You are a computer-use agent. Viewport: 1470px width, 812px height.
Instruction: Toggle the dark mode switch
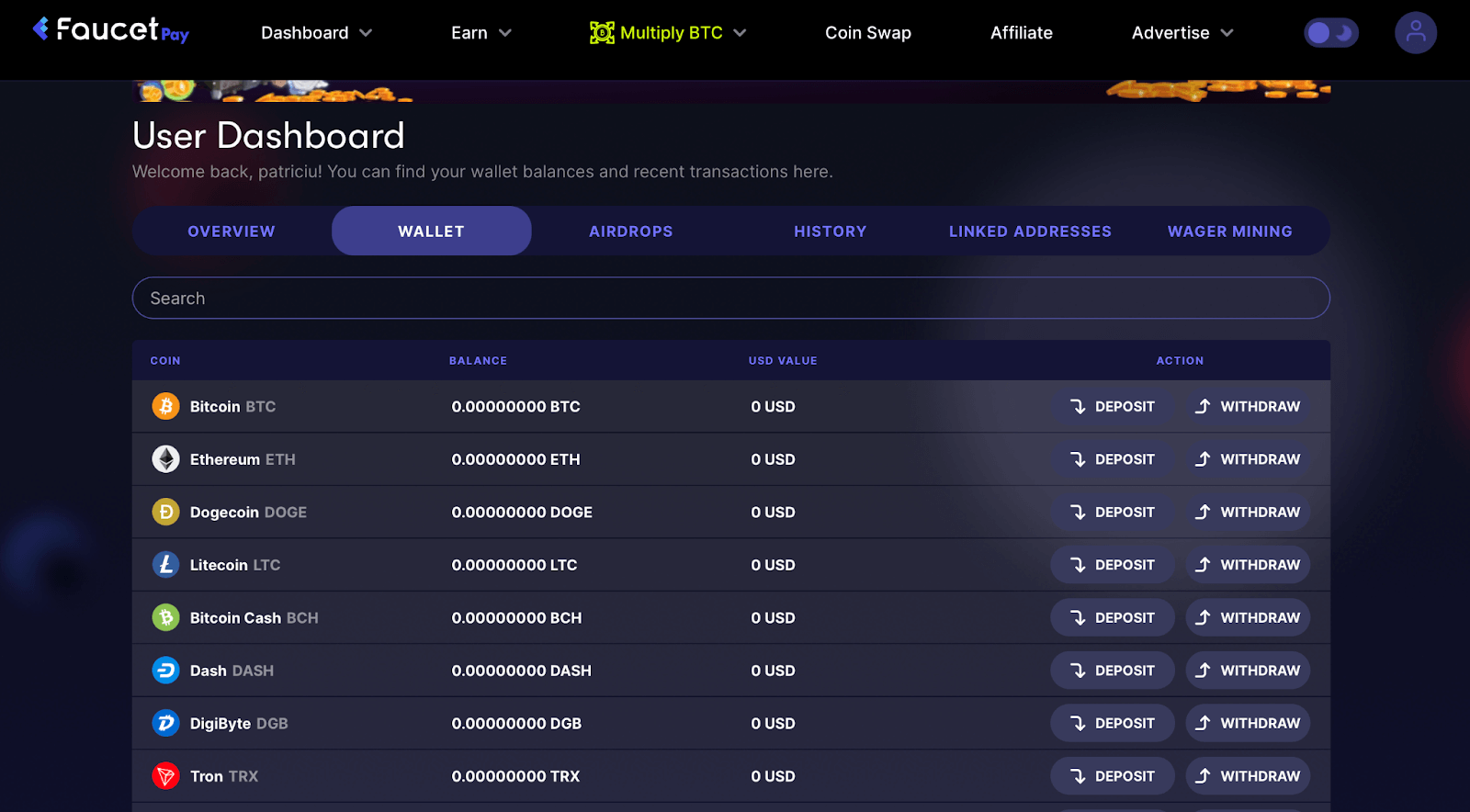click(1330, 33)
